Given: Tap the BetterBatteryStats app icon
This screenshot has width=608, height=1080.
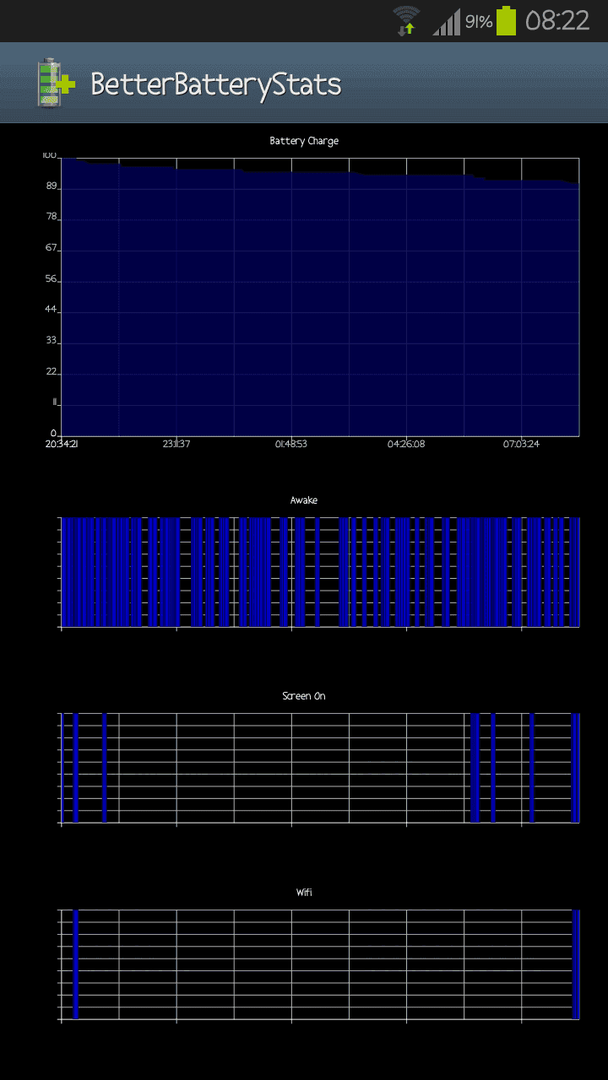Looking at the screenshot, I should [56, 83].
